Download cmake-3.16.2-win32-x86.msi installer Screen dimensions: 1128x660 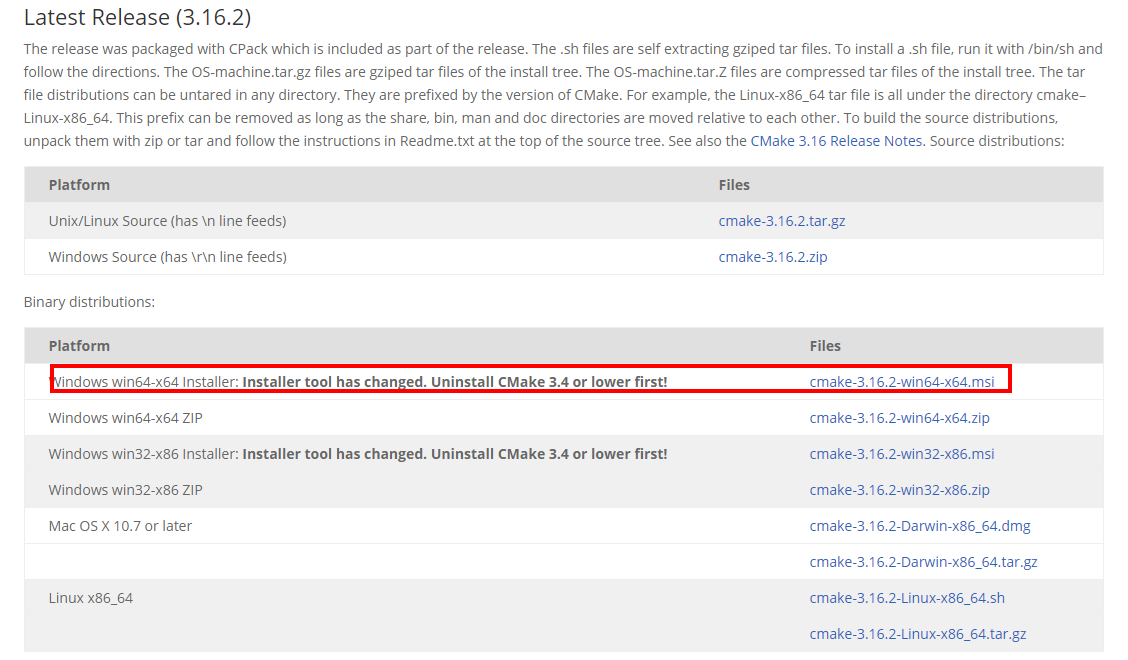click(x=901, y=454)
